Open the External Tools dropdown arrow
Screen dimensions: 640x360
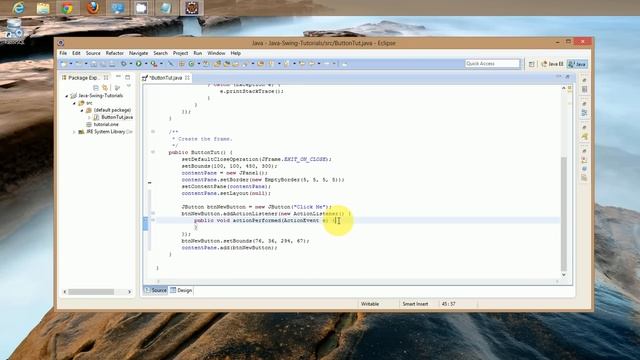[161, 64]
